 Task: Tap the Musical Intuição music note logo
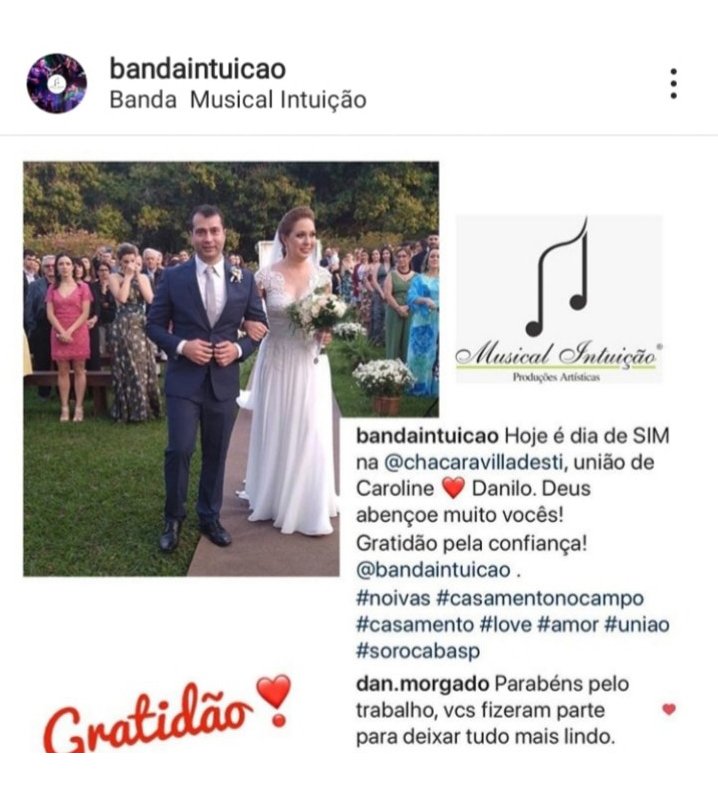[x=559, y=299]
